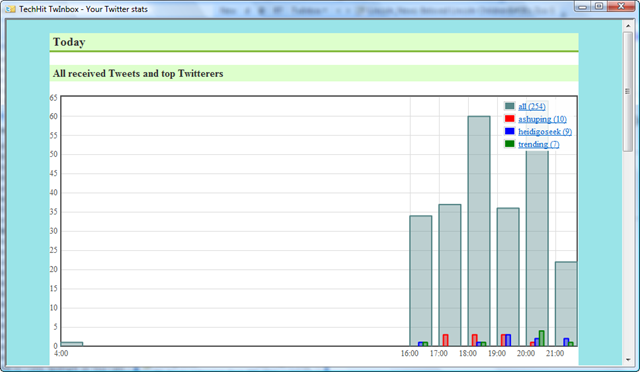Click the gray 'all' legend swatch
640x372 pixels.
point(509,106)
